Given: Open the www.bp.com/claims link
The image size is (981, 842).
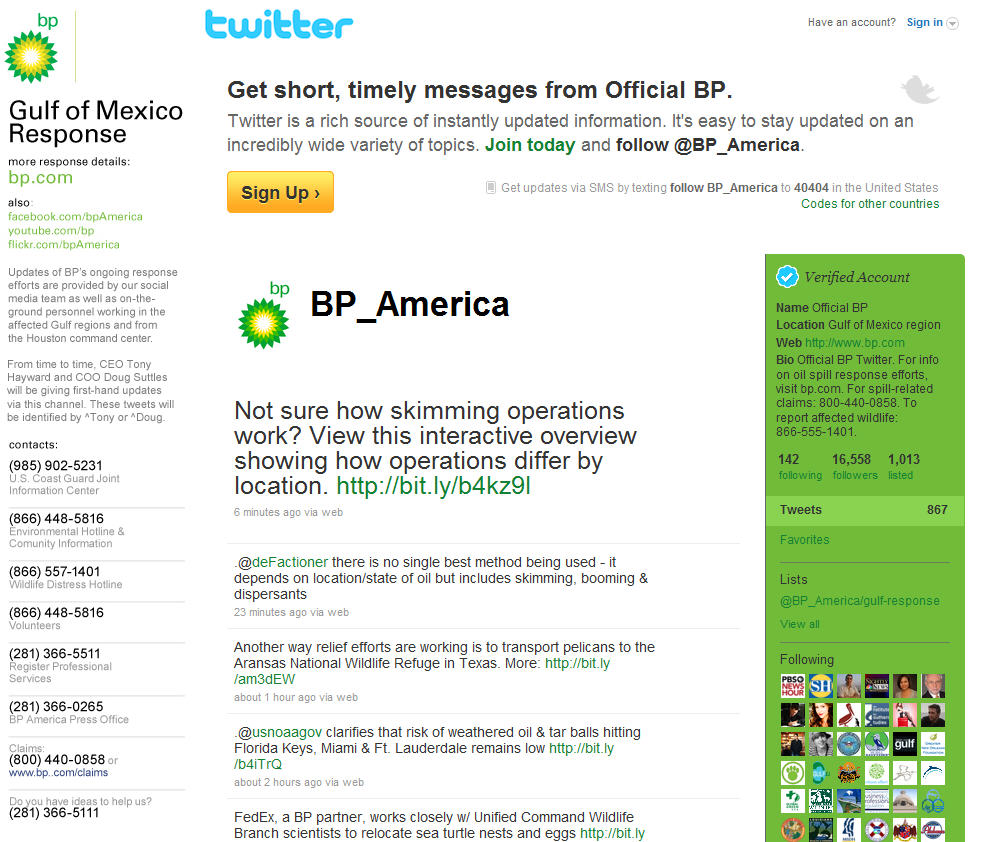Looking at the screenshot, I should (x=58, y=773).
